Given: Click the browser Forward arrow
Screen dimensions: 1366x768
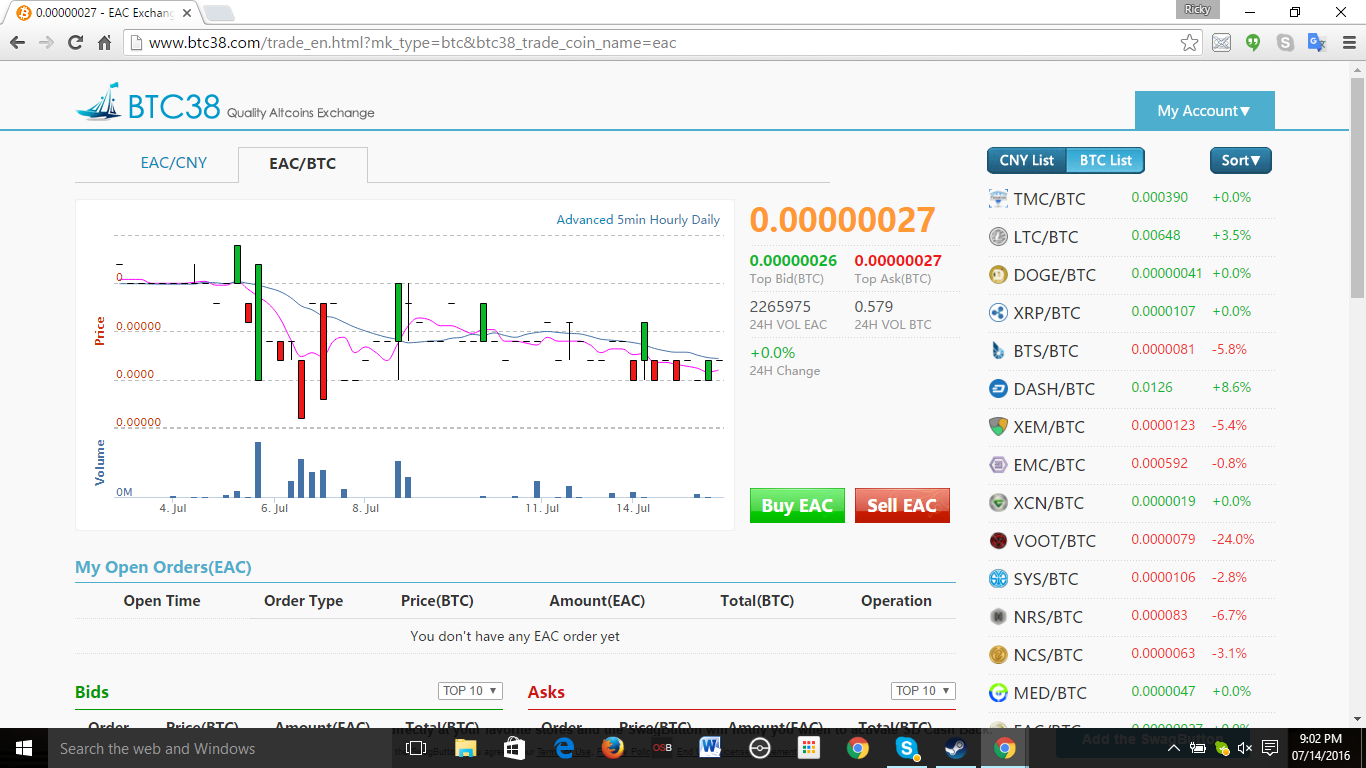Looking at the screenshot, I should 46,43.
